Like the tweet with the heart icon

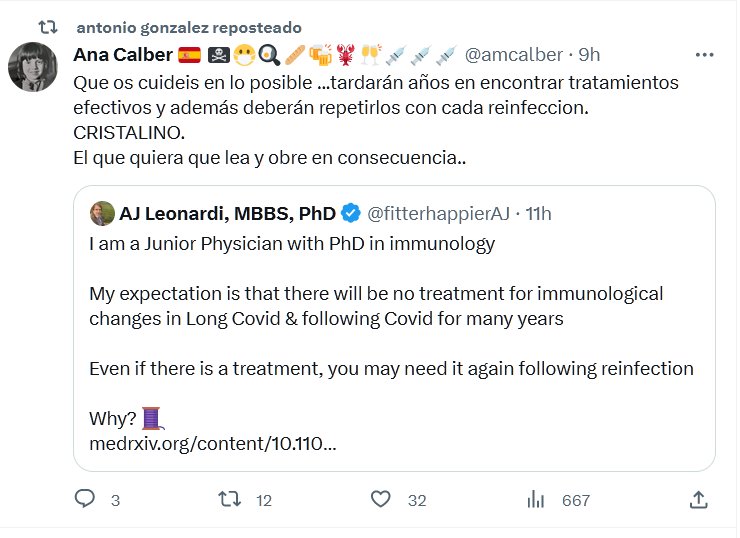[x=380, y=499]
